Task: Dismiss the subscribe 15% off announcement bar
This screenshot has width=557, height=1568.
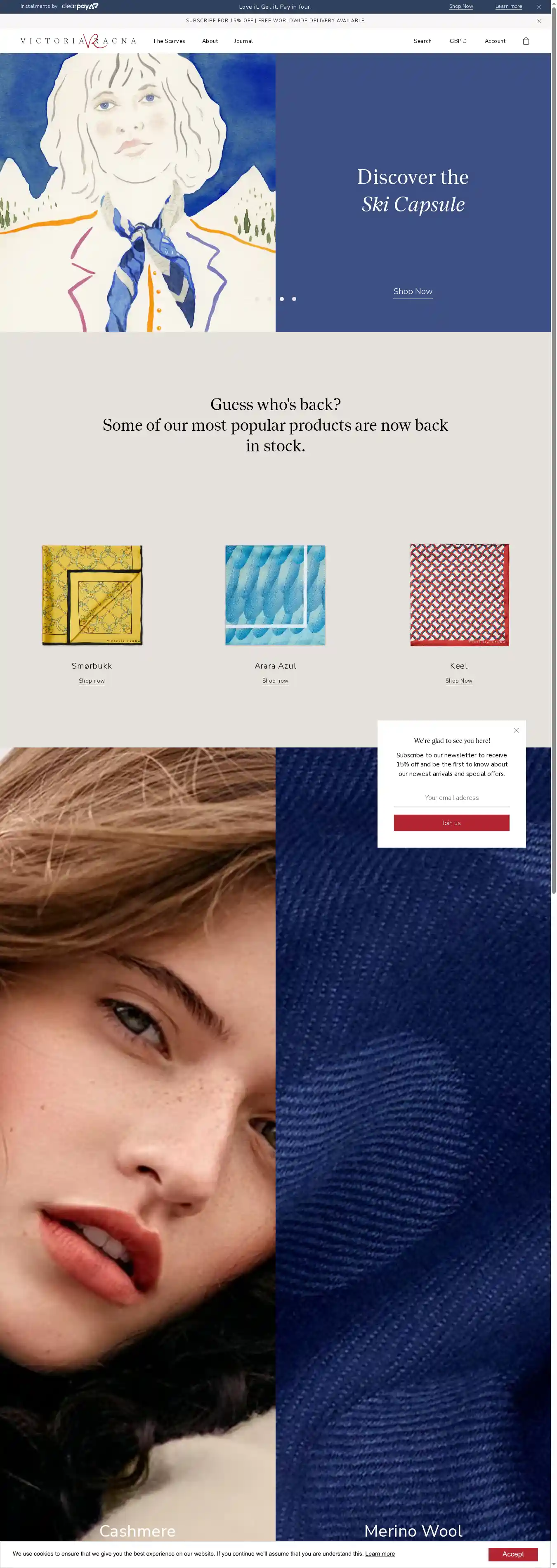Action: coord(539,21)
